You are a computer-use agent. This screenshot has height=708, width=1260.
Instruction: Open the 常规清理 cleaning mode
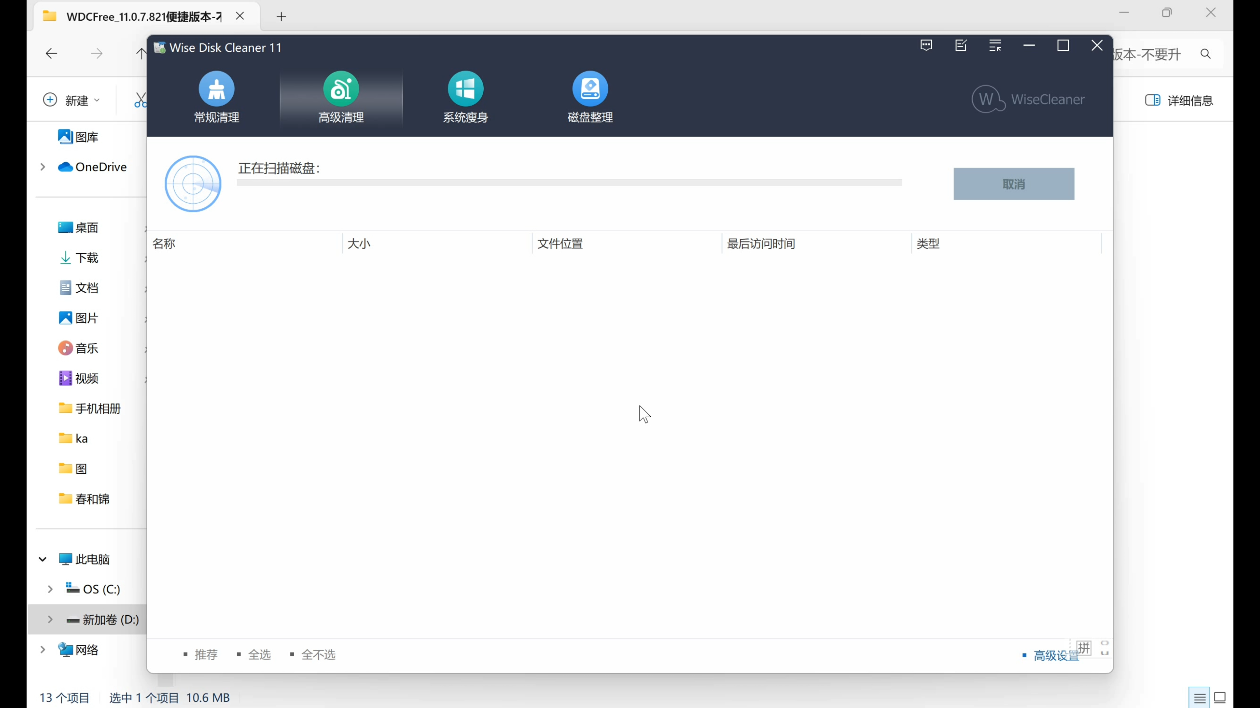(216, 98)
